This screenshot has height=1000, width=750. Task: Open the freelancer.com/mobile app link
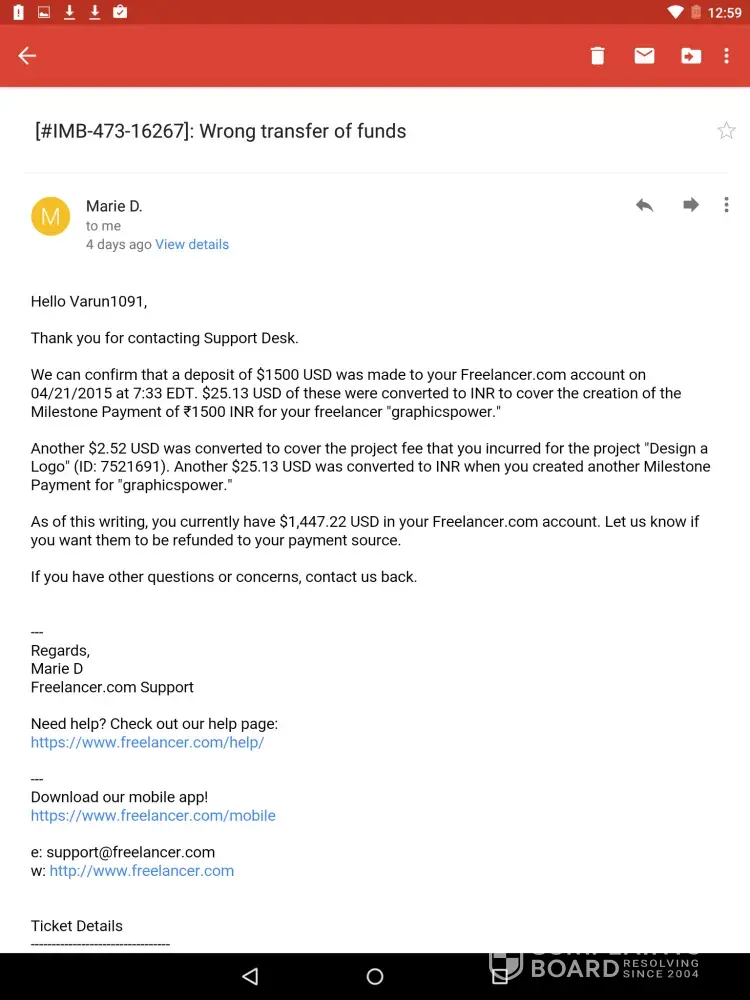click(153, 815)
